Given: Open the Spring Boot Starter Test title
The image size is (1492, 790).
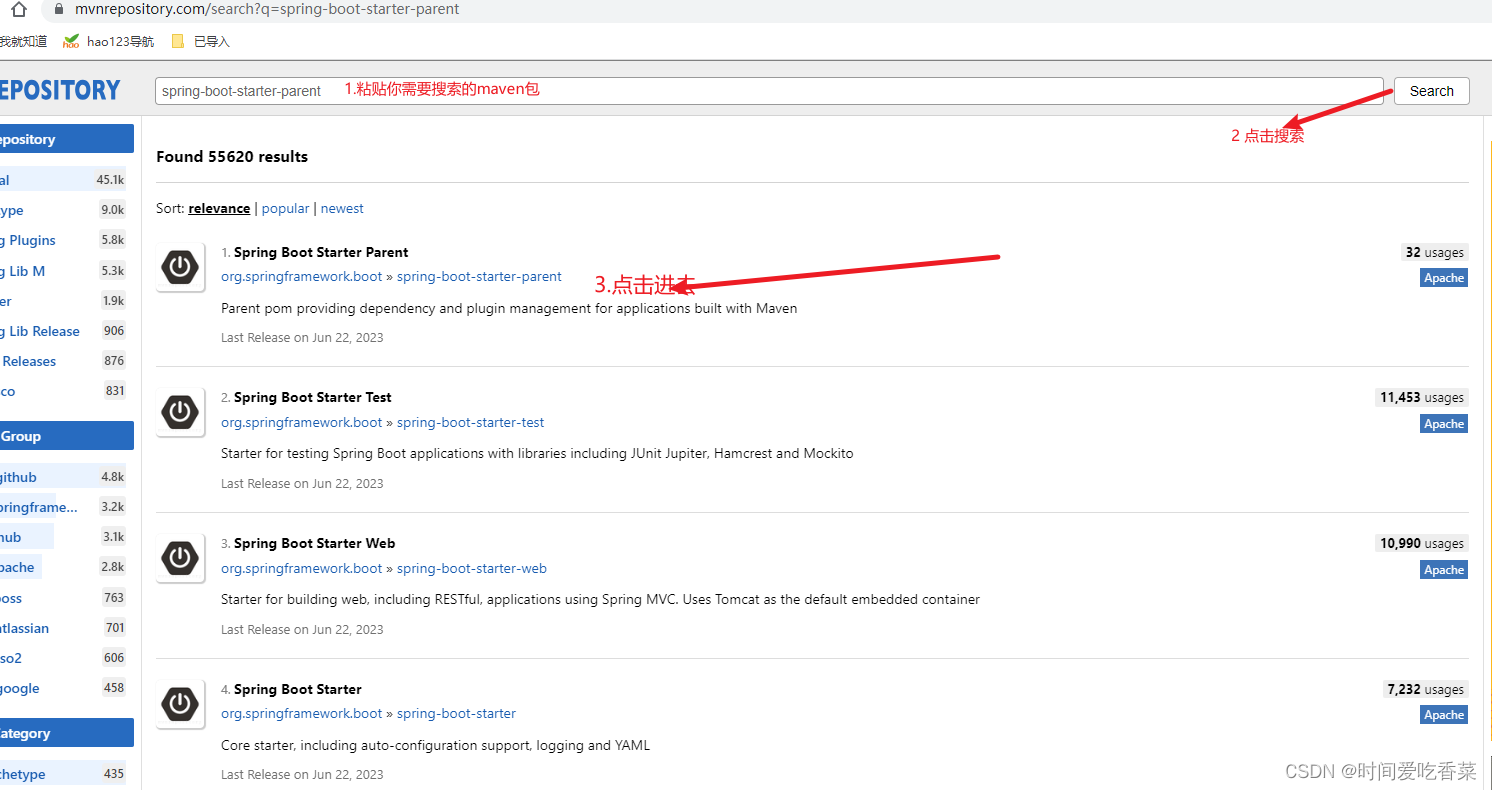Looking at the screenshot, I should pos(313,397).
